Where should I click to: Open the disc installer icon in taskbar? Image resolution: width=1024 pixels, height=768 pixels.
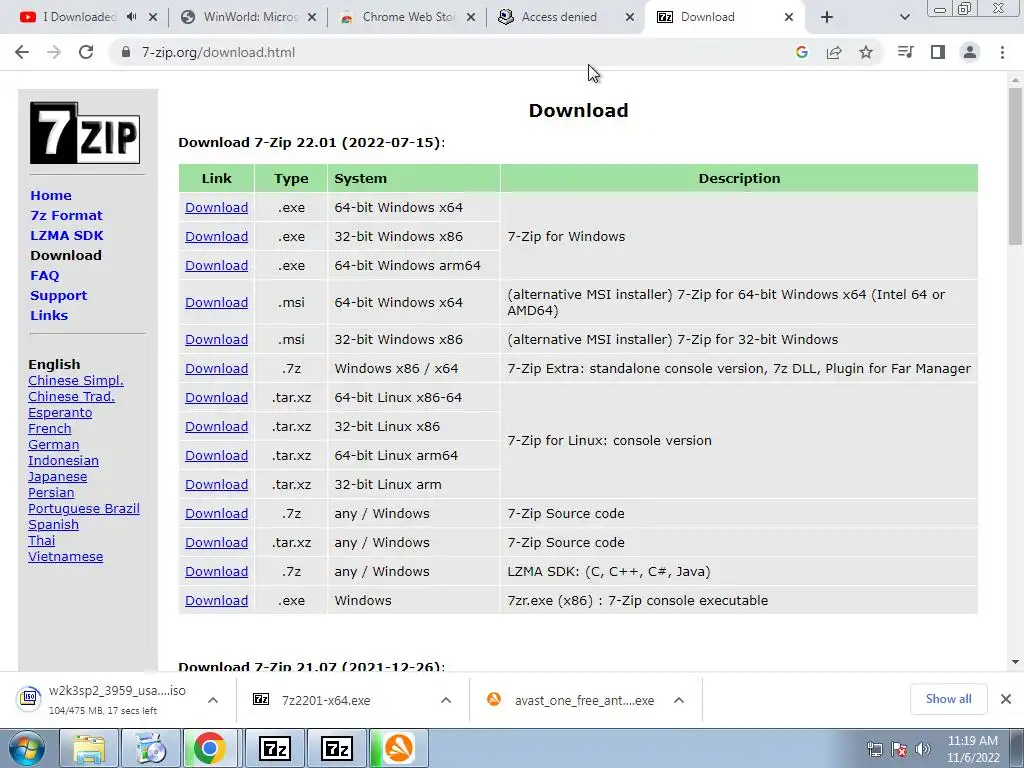[151, 748]
